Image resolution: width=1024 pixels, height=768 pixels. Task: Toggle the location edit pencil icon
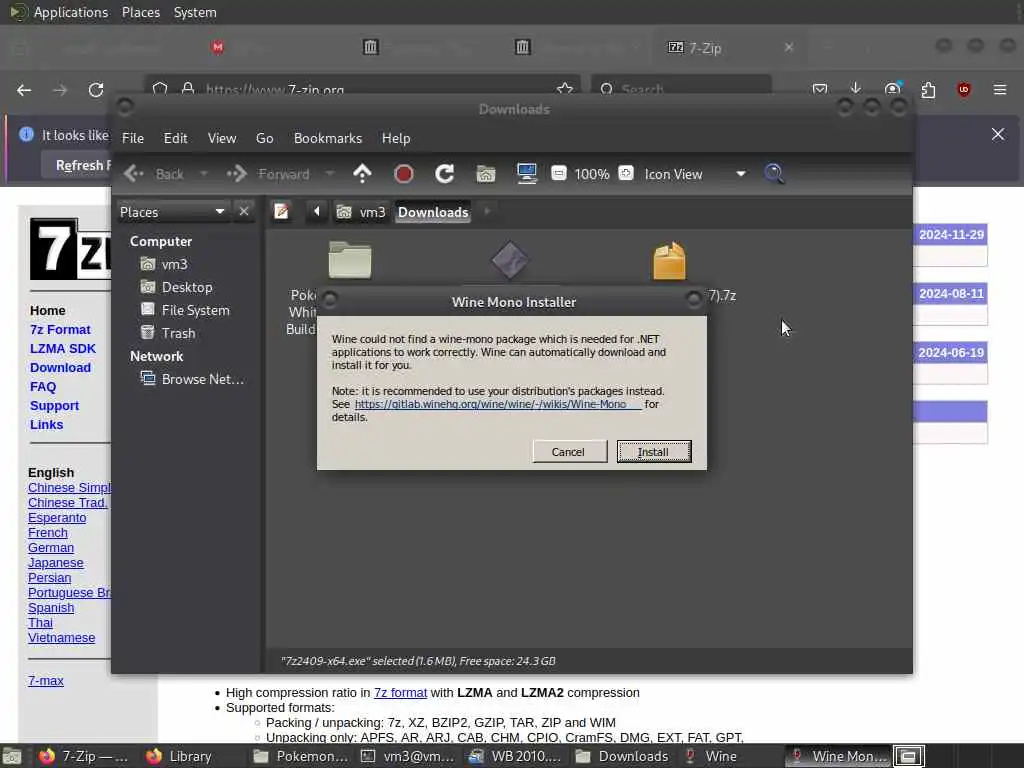pos(282,212)
